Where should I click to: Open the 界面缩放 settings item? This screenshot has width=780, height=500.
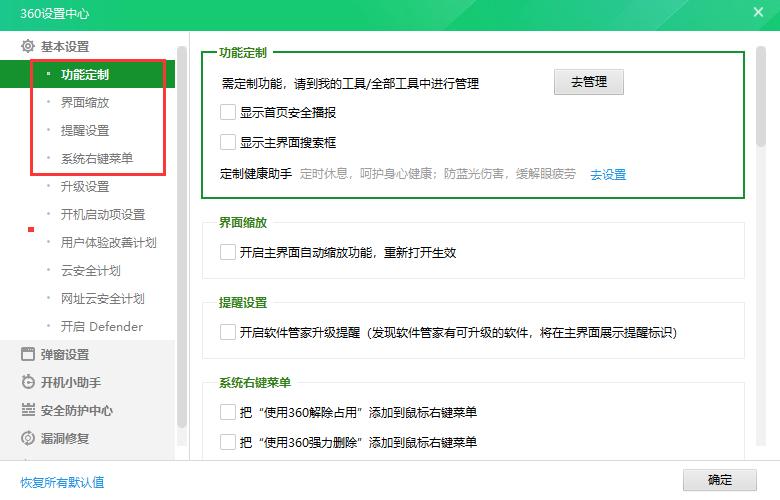coord(85,102)
